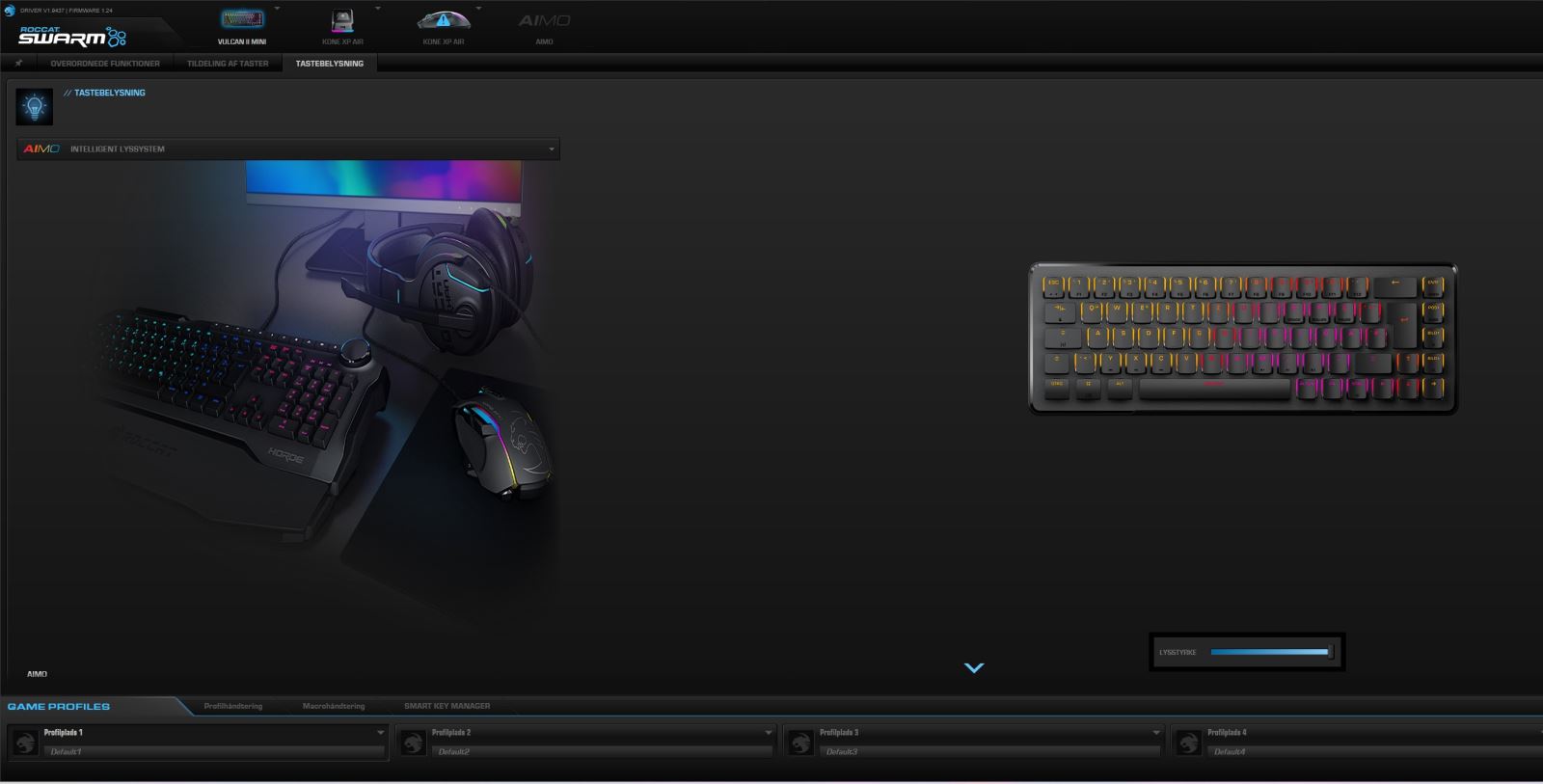Click the pin icon beside the tabs
The width and height of the screenshot is (1543, 784).
[18, 64]
